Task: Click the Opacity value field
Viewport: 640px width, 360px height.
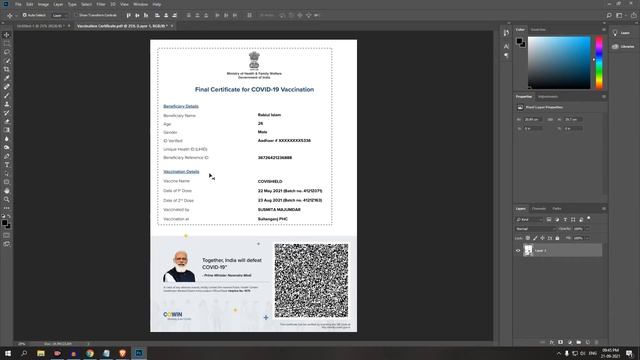Action: point(578,229)
